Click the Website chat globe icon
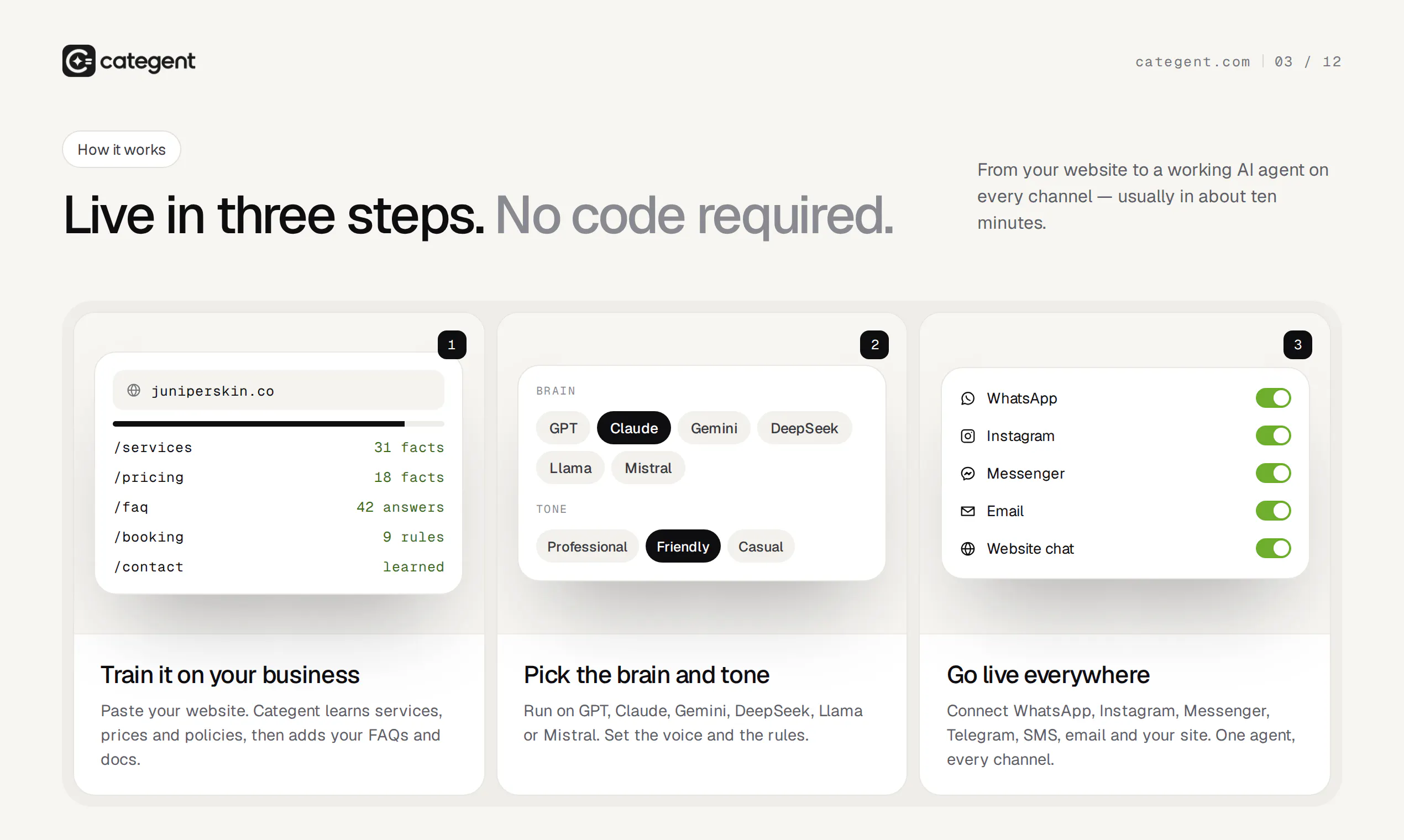 [967, 549]
